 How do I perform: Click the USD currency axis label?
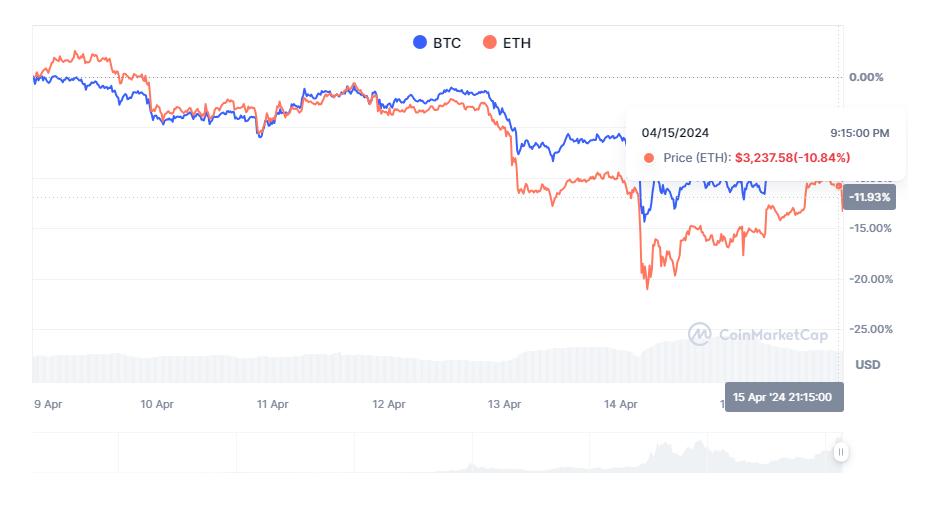pos(868,365)
